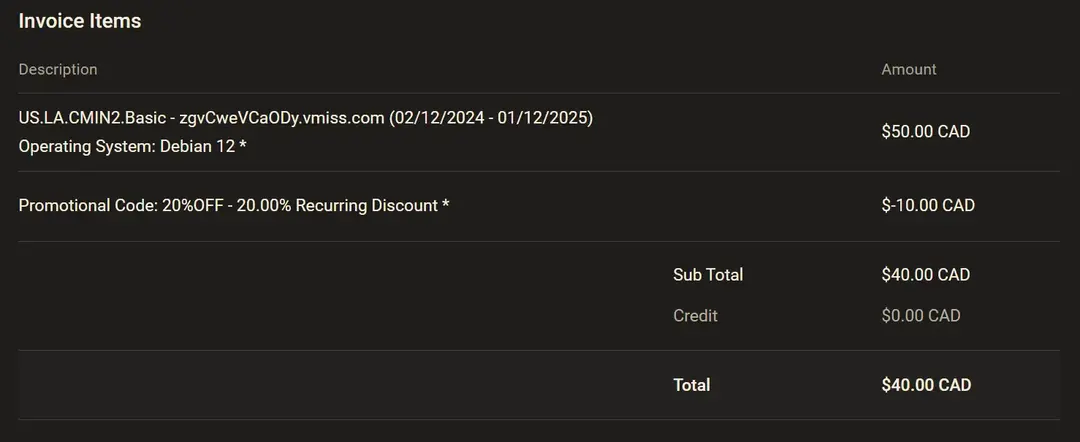Viewport: 1080px width, 442px height.
Task: Select the $0.00 CAD credit amount
Action: 921,315
